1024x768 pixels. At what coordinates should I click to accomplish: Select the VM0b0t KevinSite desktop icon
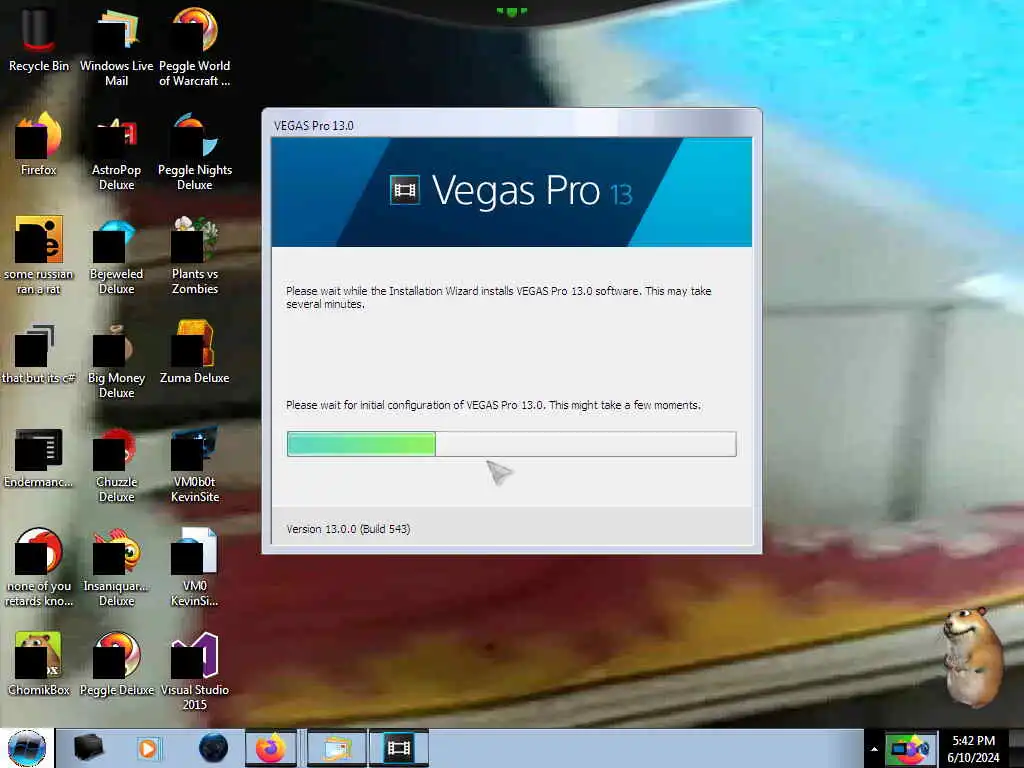(195, 464)
